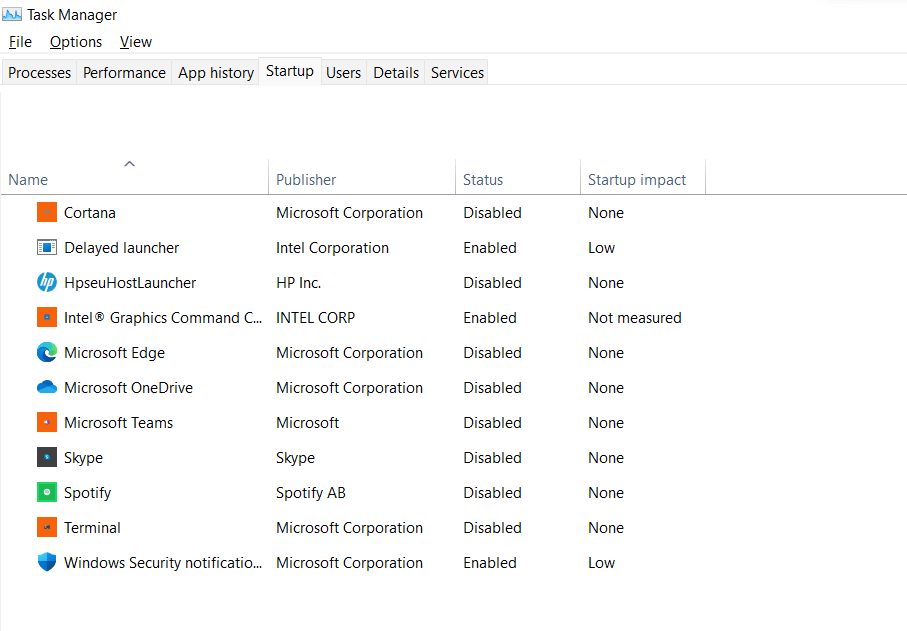Select the Windows Security notificatio... name
Image resolution: width=907 pixels, height=631 pixels.
pyautogui.click(x=163, y=563)
